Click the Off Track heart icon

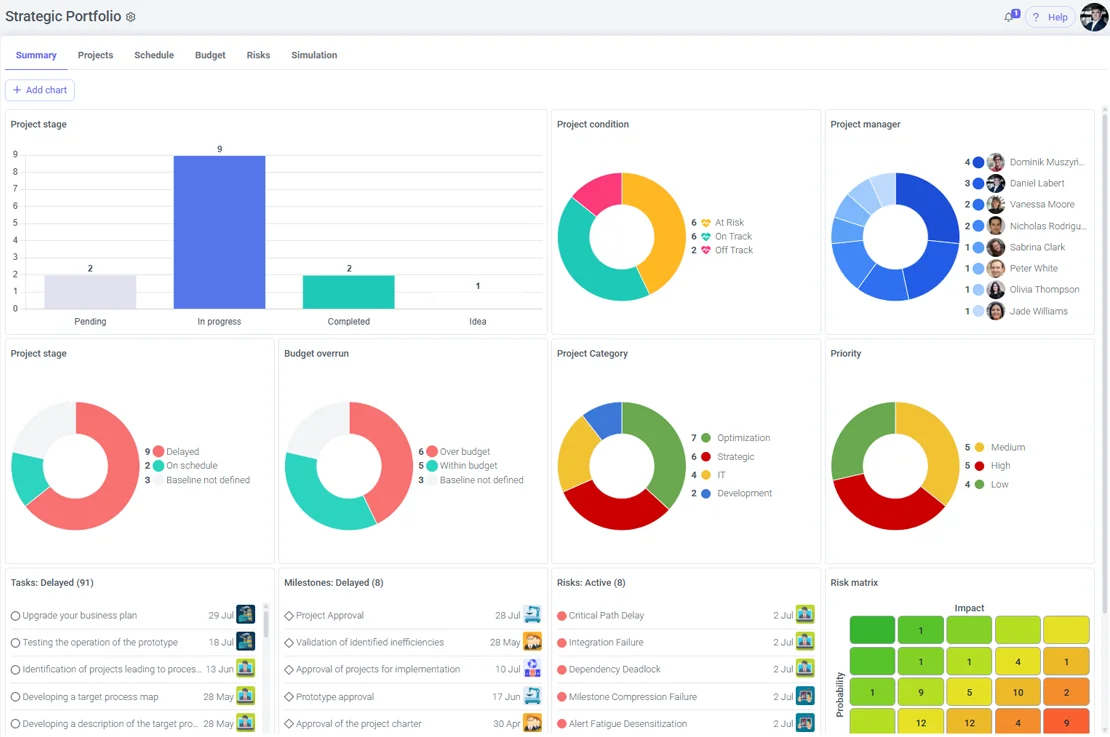706,250
